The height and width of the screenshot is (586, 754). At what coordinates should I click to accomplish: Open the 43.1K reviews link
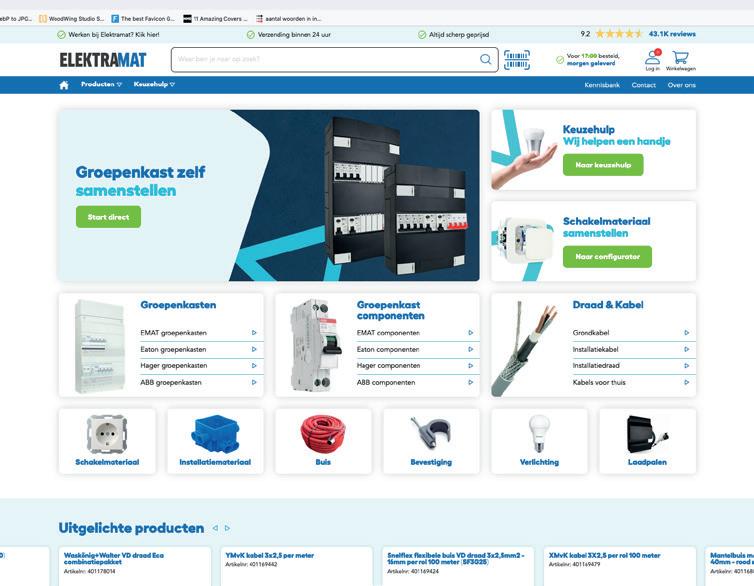click(672, 34)
